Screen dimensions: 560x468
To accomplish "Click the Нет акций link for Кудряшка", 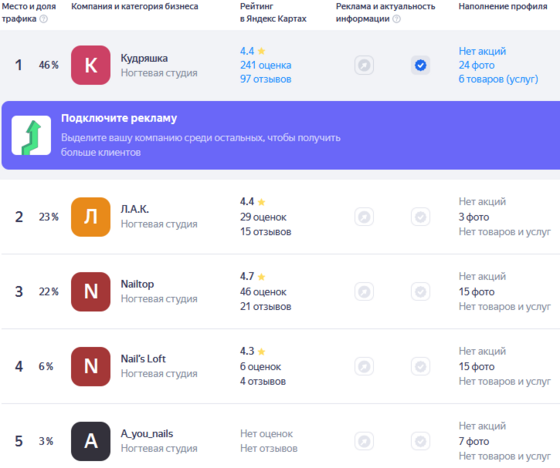I will (482, 51).
